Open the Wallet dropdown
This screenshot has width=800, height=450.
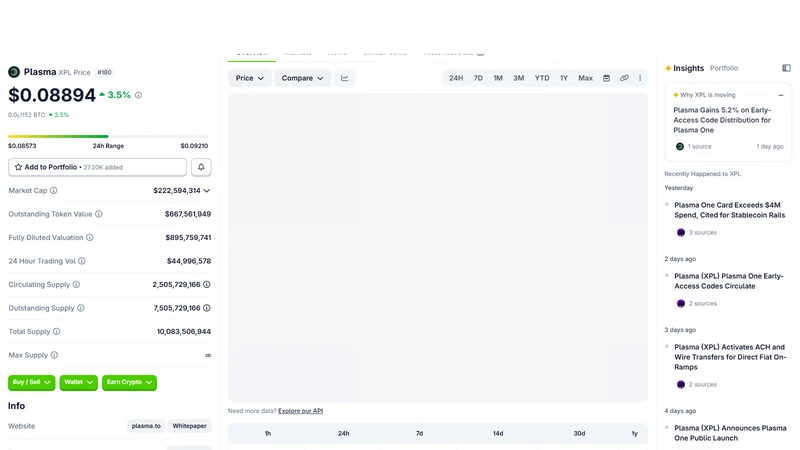(x=79, y=382)
